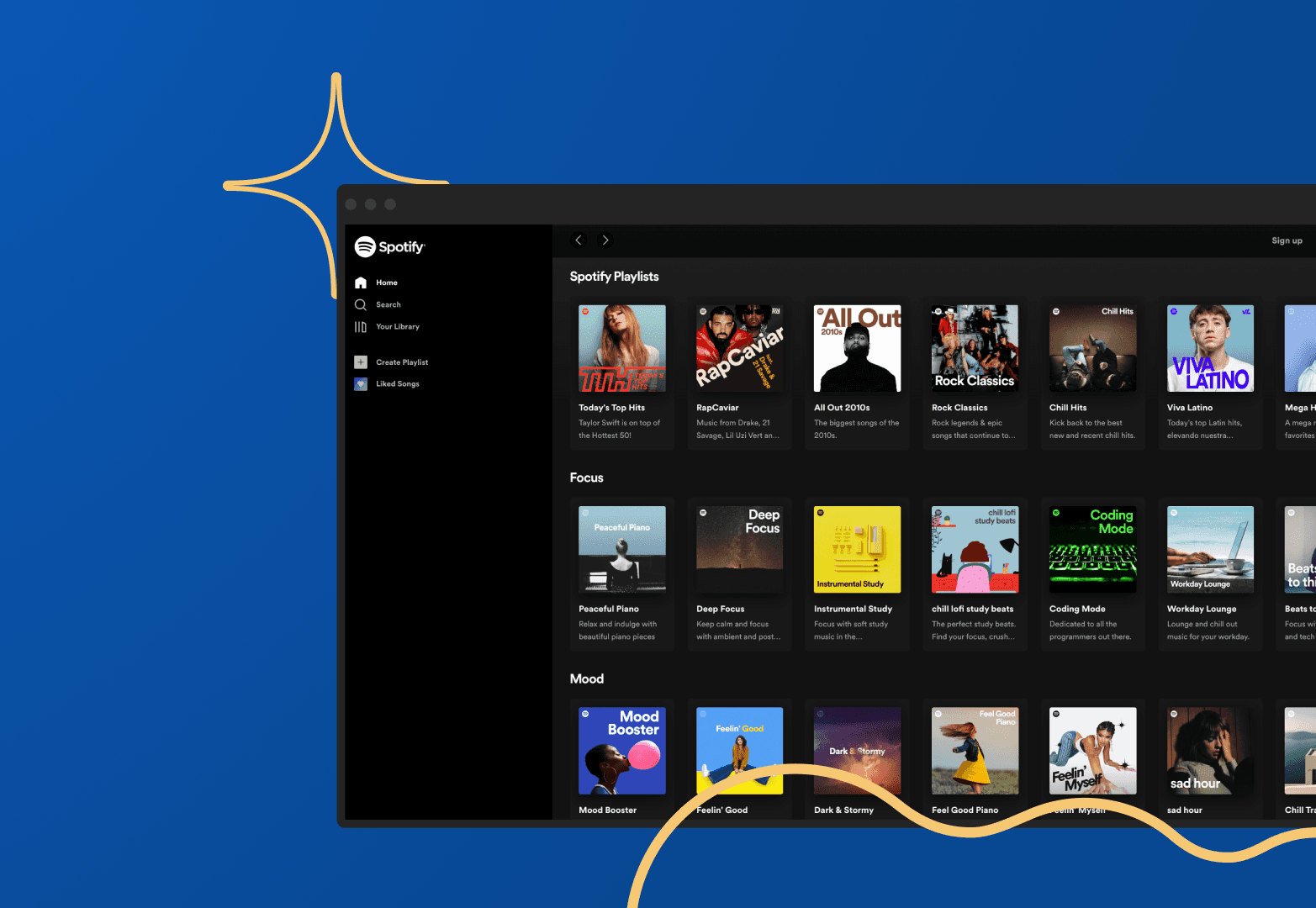The height and width of the screenshot is (908, 1316).
Task: Open Coding Mode cover art
Action: 1093,549
